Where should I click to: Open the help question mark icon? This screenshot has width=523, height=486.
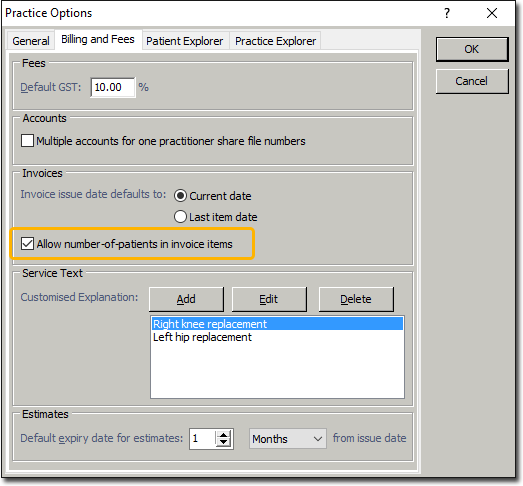click(x=447, y=13)
